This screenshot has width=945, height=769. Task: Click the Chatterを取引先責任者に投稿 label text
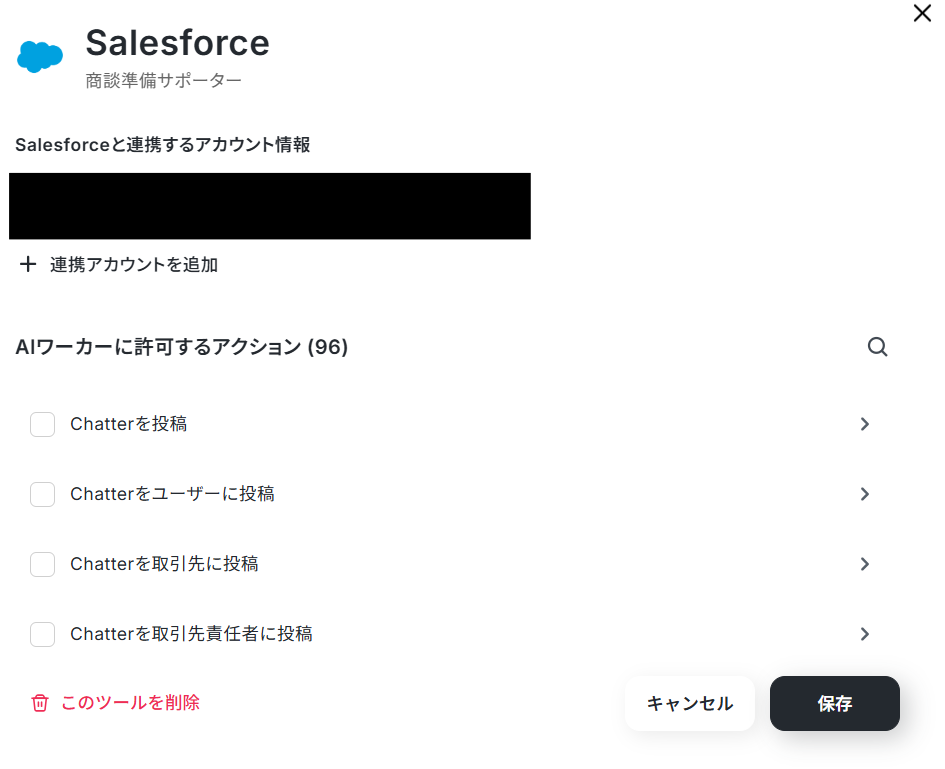point(192,634)
